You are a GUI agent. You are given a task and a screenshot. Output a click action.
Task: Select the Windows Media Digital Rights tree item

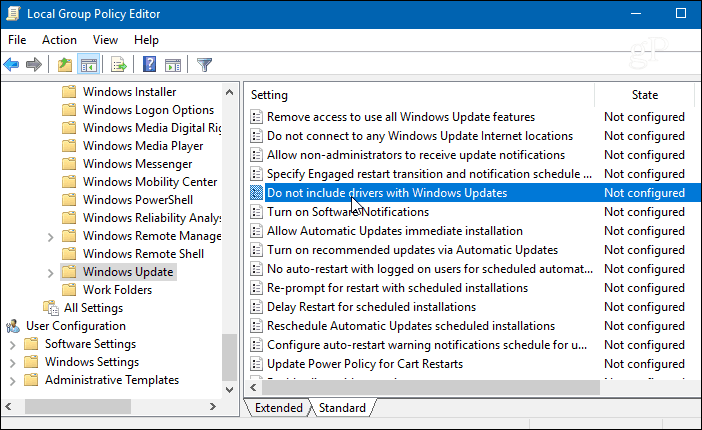click(x=152, y=128)
